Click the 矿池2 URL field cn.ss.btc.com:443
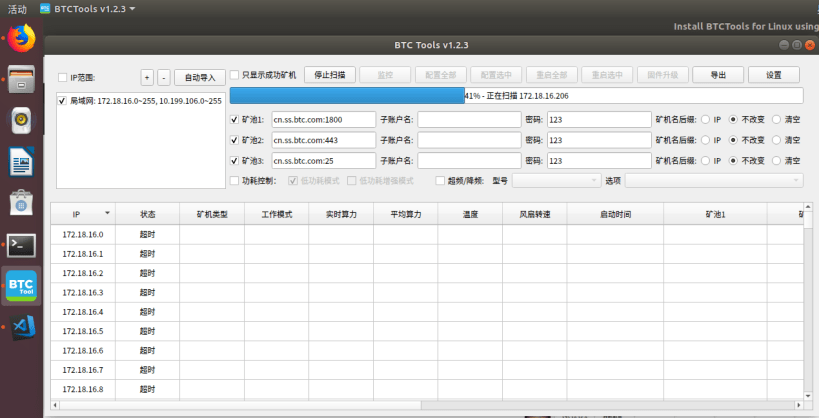Image resolution: width=819 pixels, height=418 pixels. pos(324,140)
